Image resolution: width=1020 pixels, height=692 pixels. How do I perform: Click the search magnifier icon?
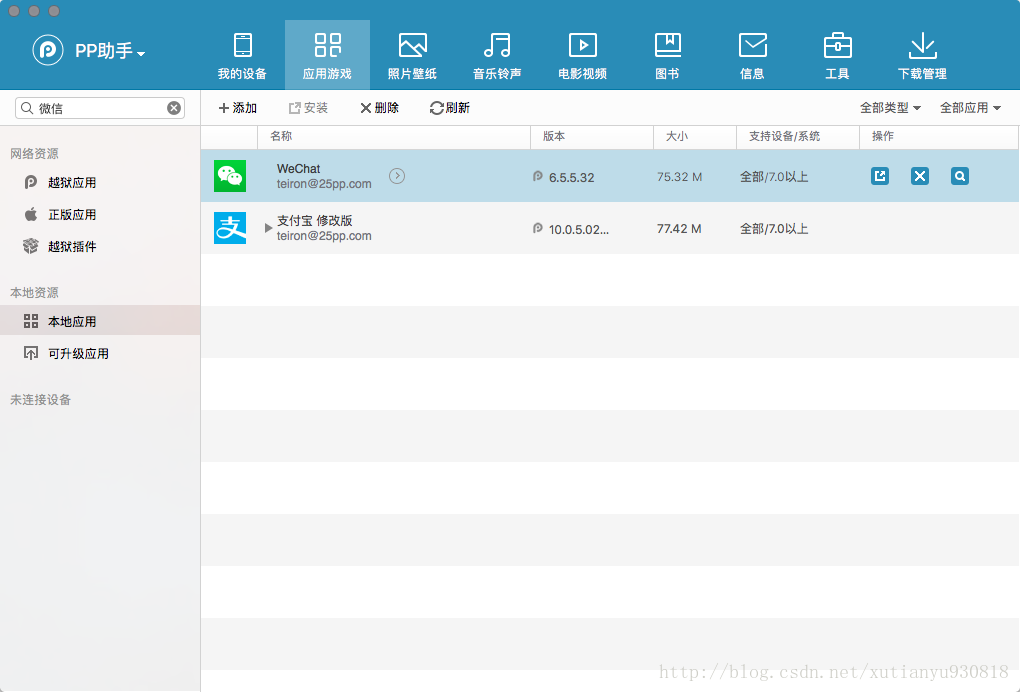pos(27,108)
